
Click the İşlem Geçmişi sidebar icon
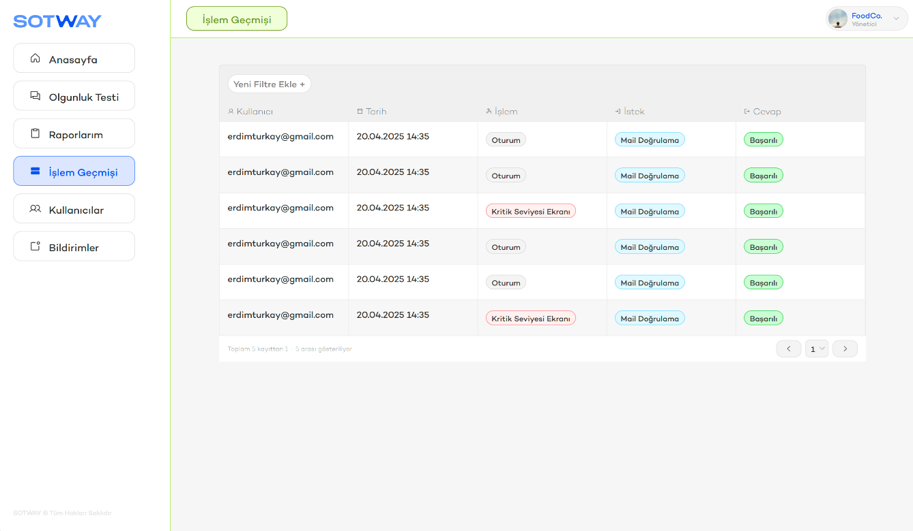point(35,171)
